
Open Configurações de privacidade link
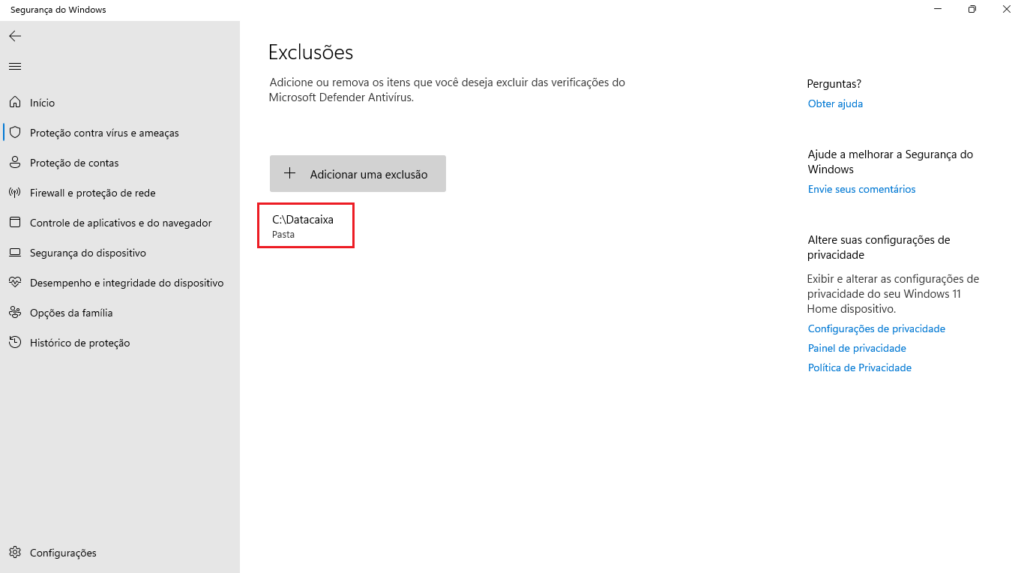coord(876,329)
